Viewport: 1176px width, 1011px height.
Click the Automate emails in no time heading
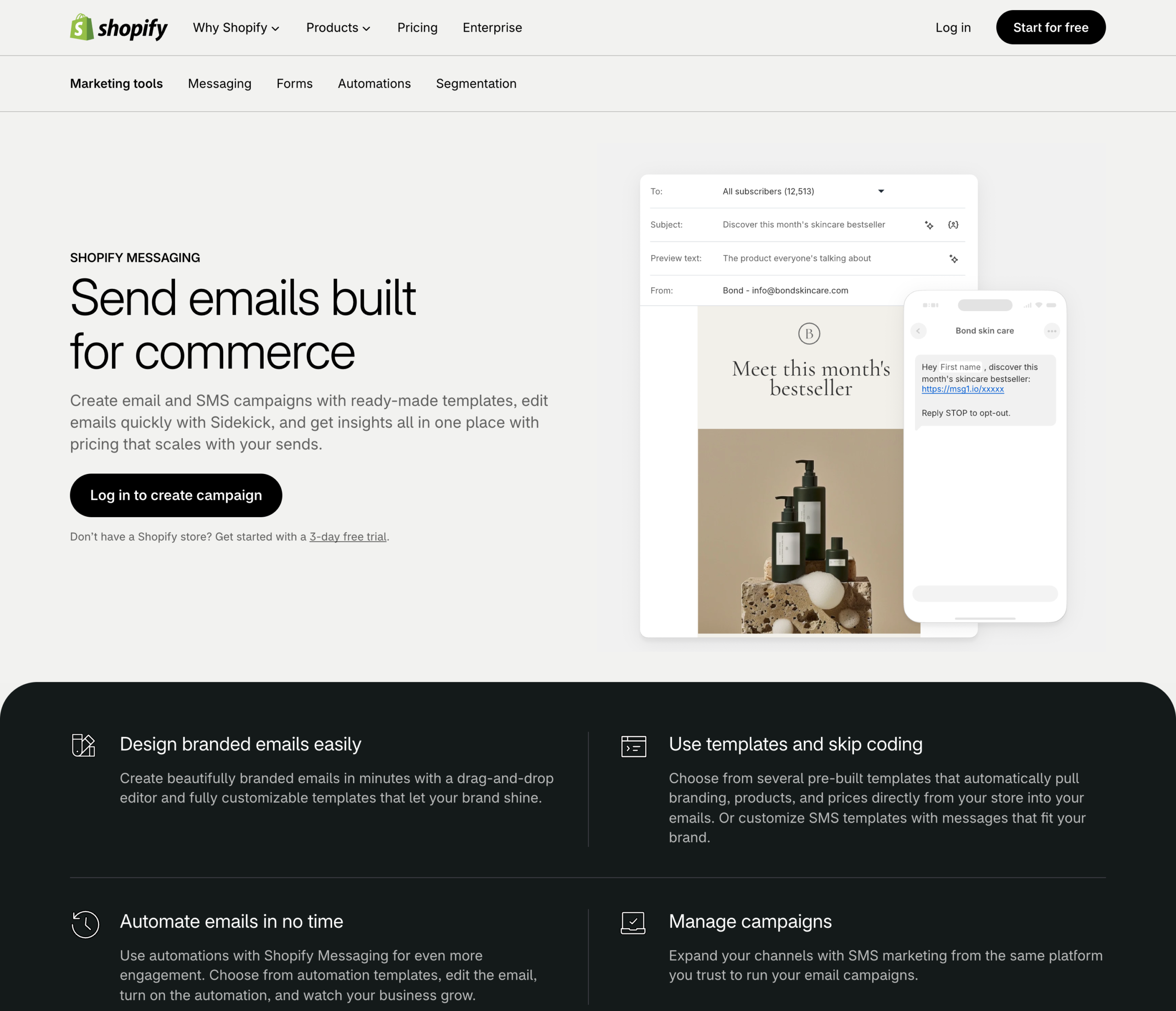pyautogui.click(x=232, y=921)
